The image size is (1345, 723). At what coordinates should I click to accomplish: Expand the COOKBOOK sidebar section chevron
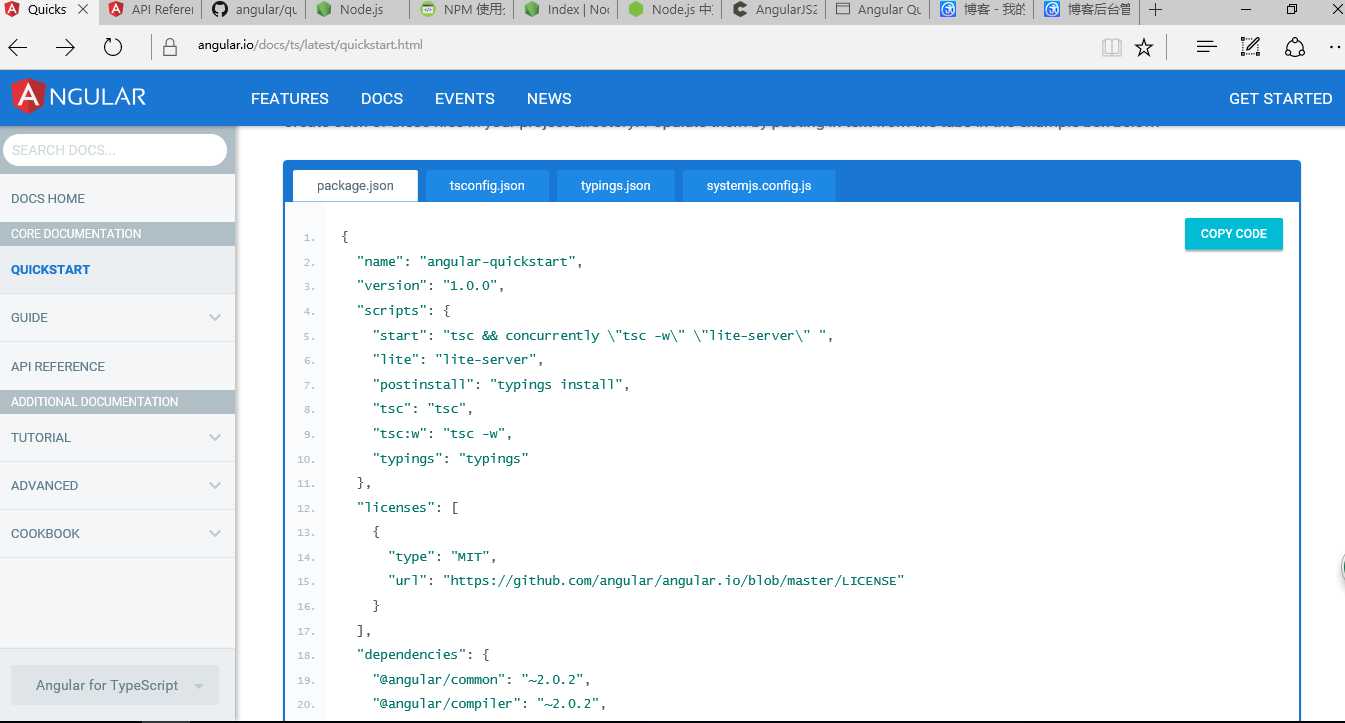[215, 534]
